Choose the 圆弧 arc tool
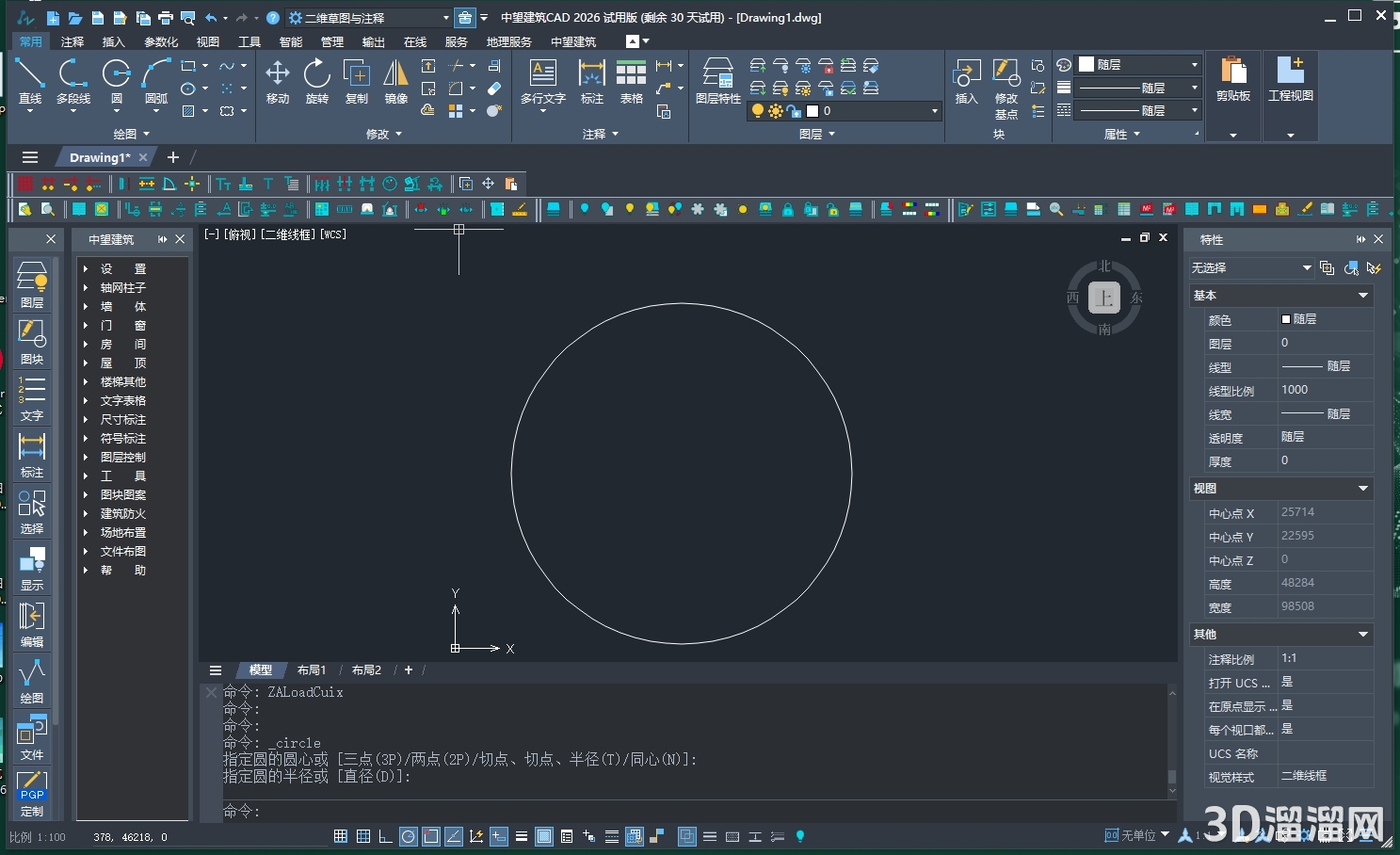 point(156,81)
